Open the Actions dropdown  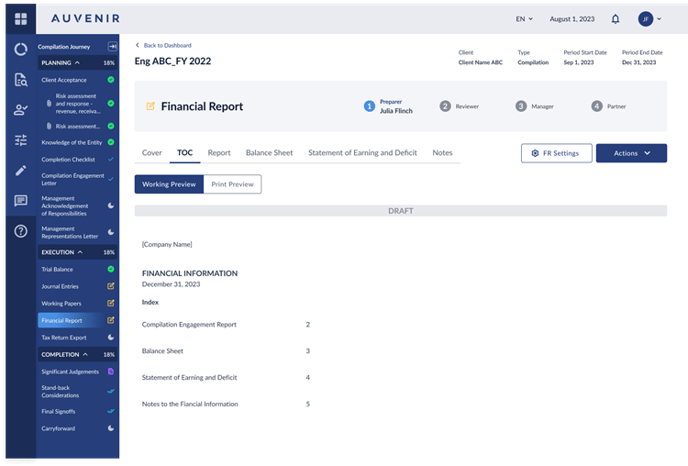point(631,153)
